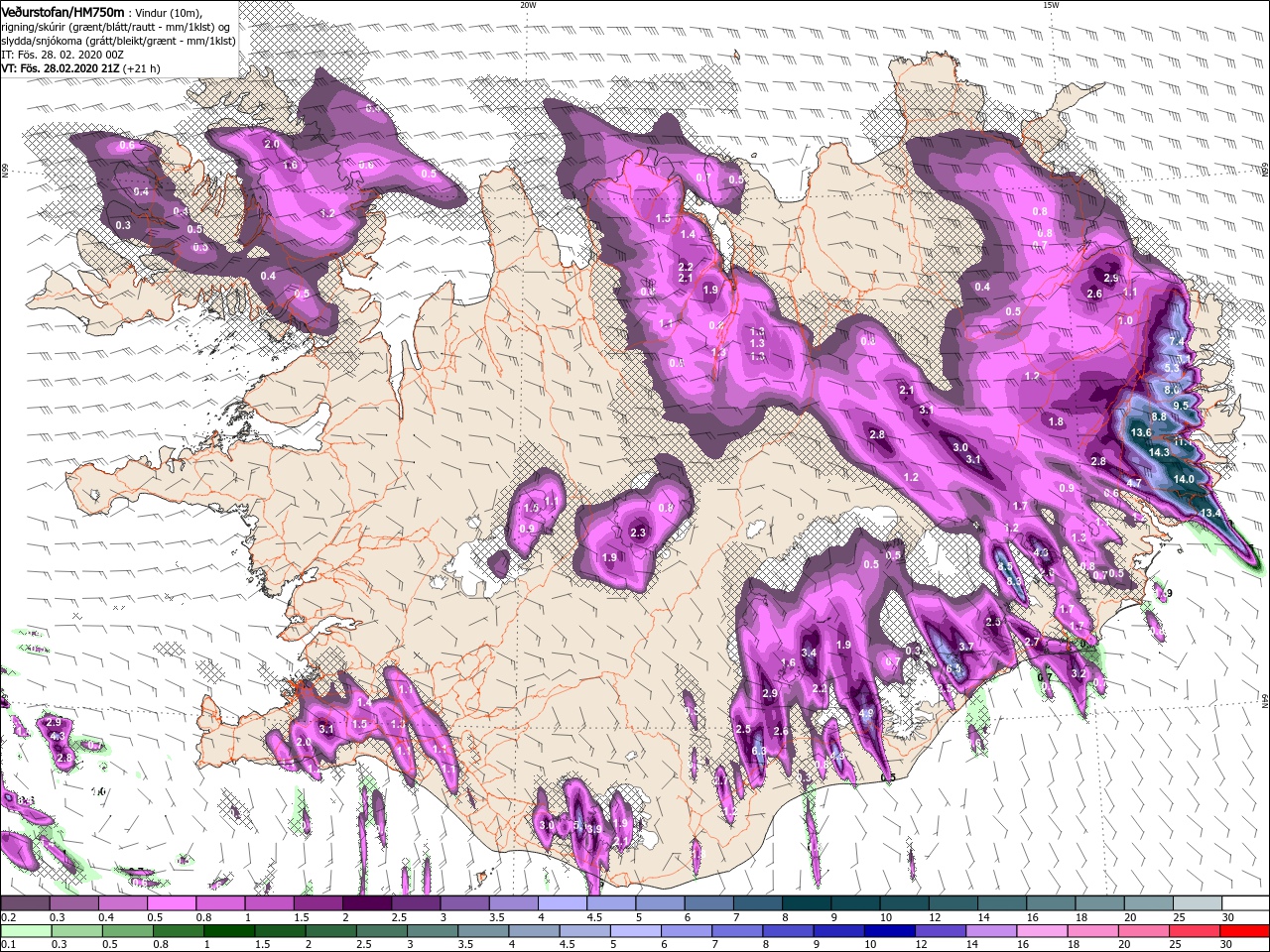Pick the periwinkle 6 swatch in rain legend
1270x952 pixels.
(686, 931)
